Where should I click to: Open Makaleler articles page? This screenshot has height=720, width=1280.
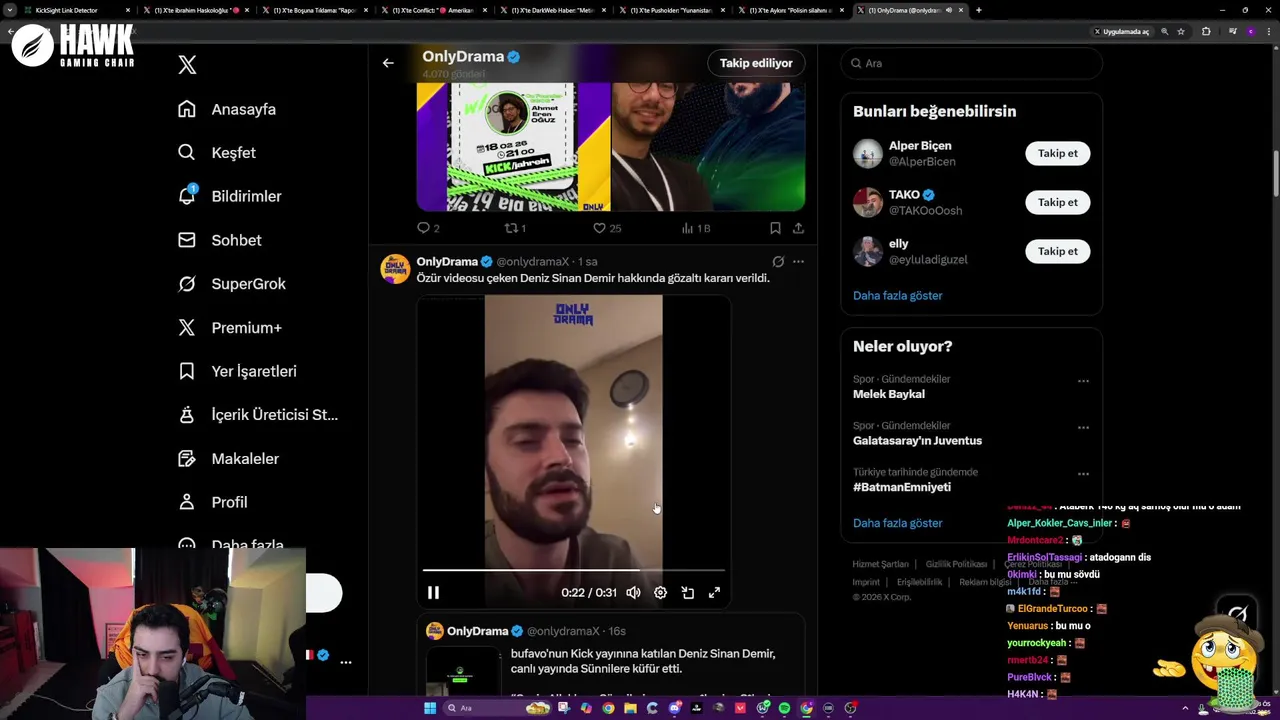click(229, 458)
